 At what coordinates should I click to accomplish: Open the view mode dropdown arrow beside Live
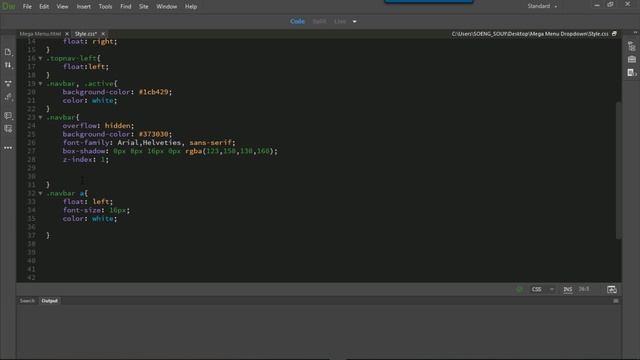tap(354, 22)
